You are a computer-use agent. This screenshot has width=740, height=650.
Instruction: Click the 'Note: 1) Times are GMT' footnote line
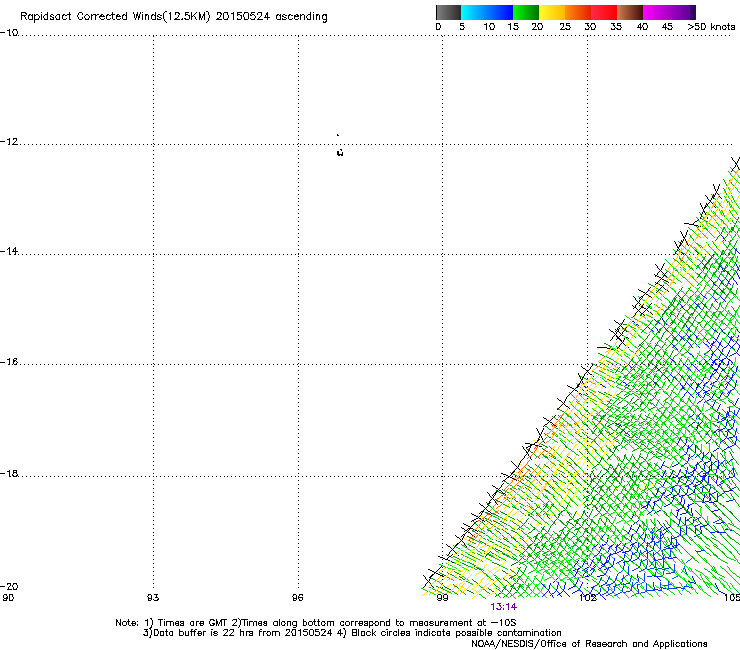[316, 623]
